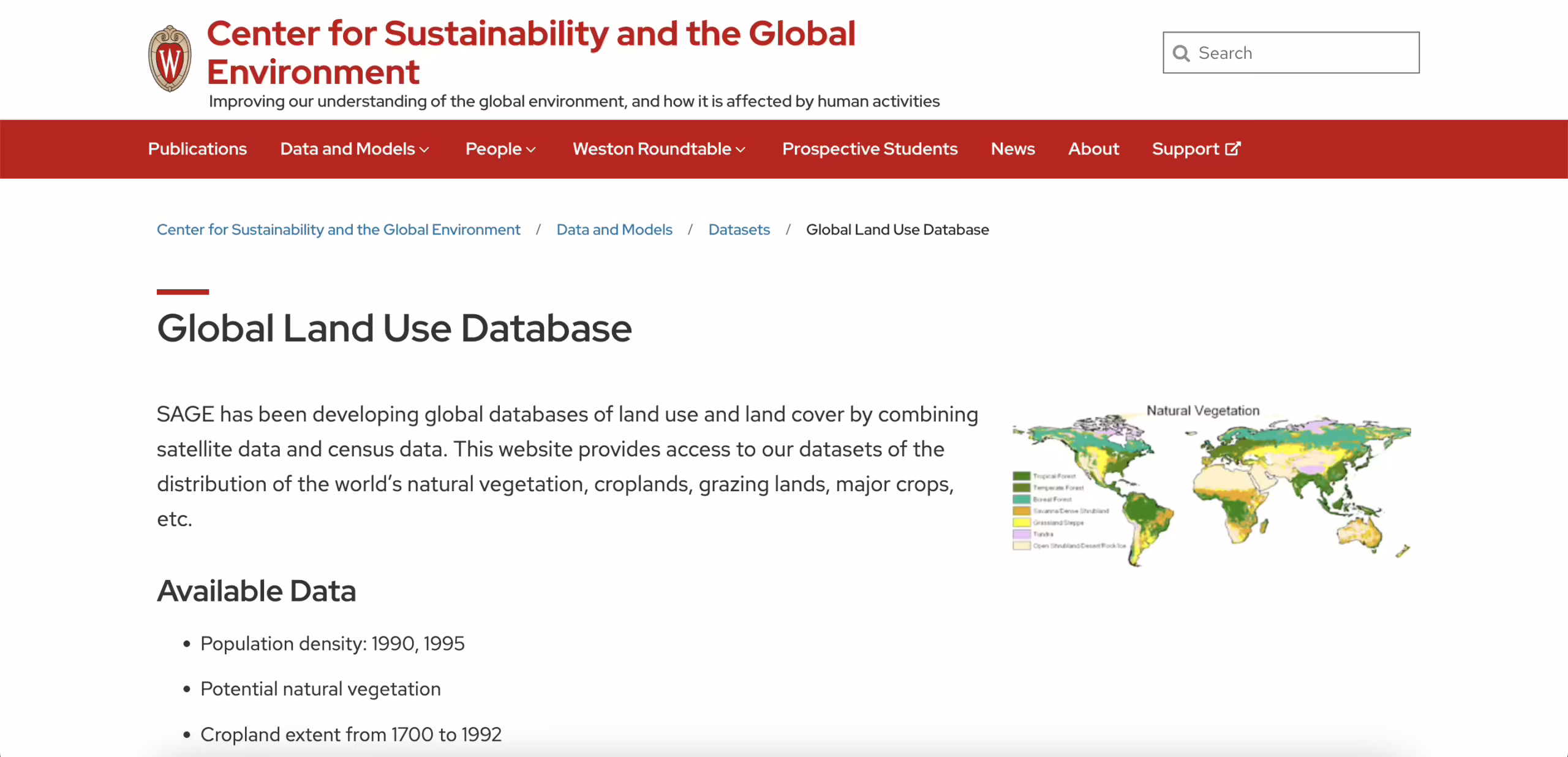Image resolution: width=1568 pixels, height=757 pixels.
Task: Open the Natural Vegetation world map image
Action: [x=1207, y=484]
